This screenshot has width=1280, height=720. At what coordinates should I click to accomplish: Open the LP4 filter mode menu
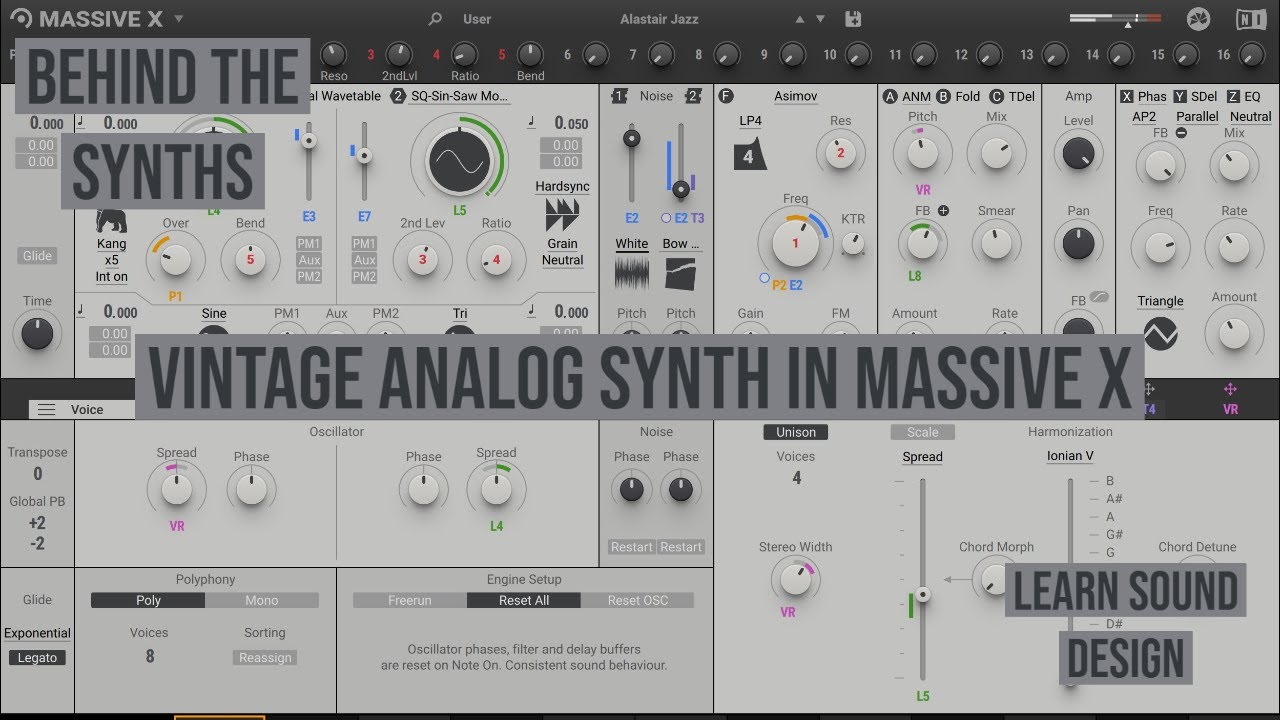[750, 121]
